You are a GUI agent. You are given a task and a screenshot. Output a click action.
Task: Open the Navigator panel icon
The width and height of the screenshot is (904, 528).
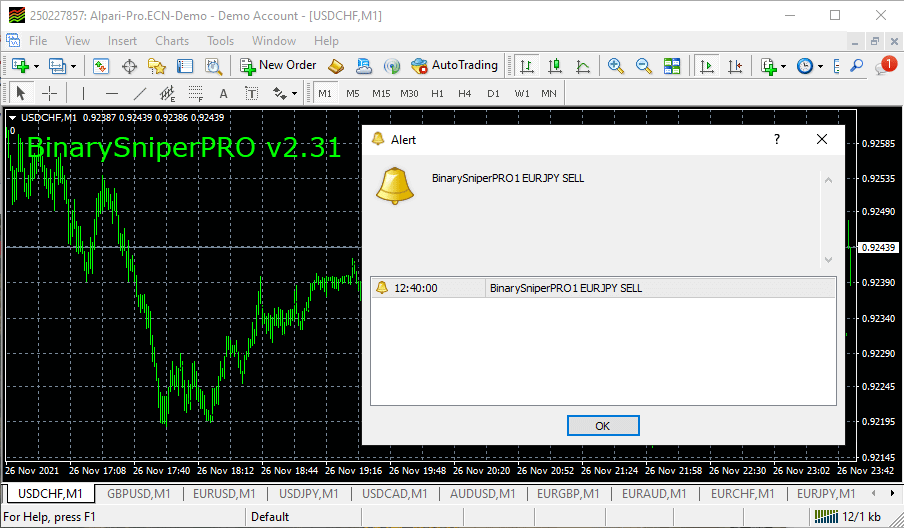(157, 66)
